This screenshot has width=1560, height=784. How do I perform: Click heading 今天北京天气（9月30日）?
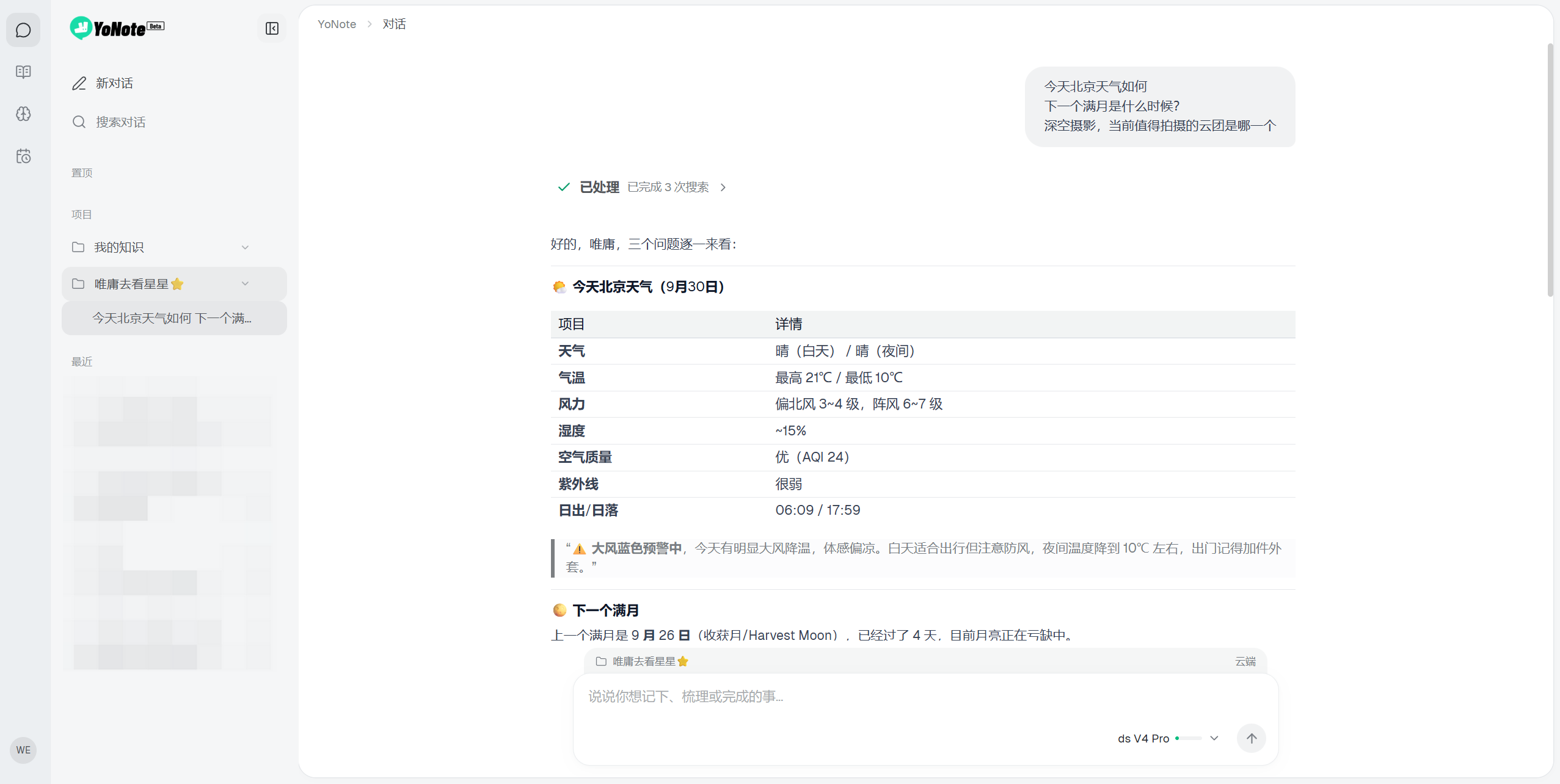tap(648, 287)
